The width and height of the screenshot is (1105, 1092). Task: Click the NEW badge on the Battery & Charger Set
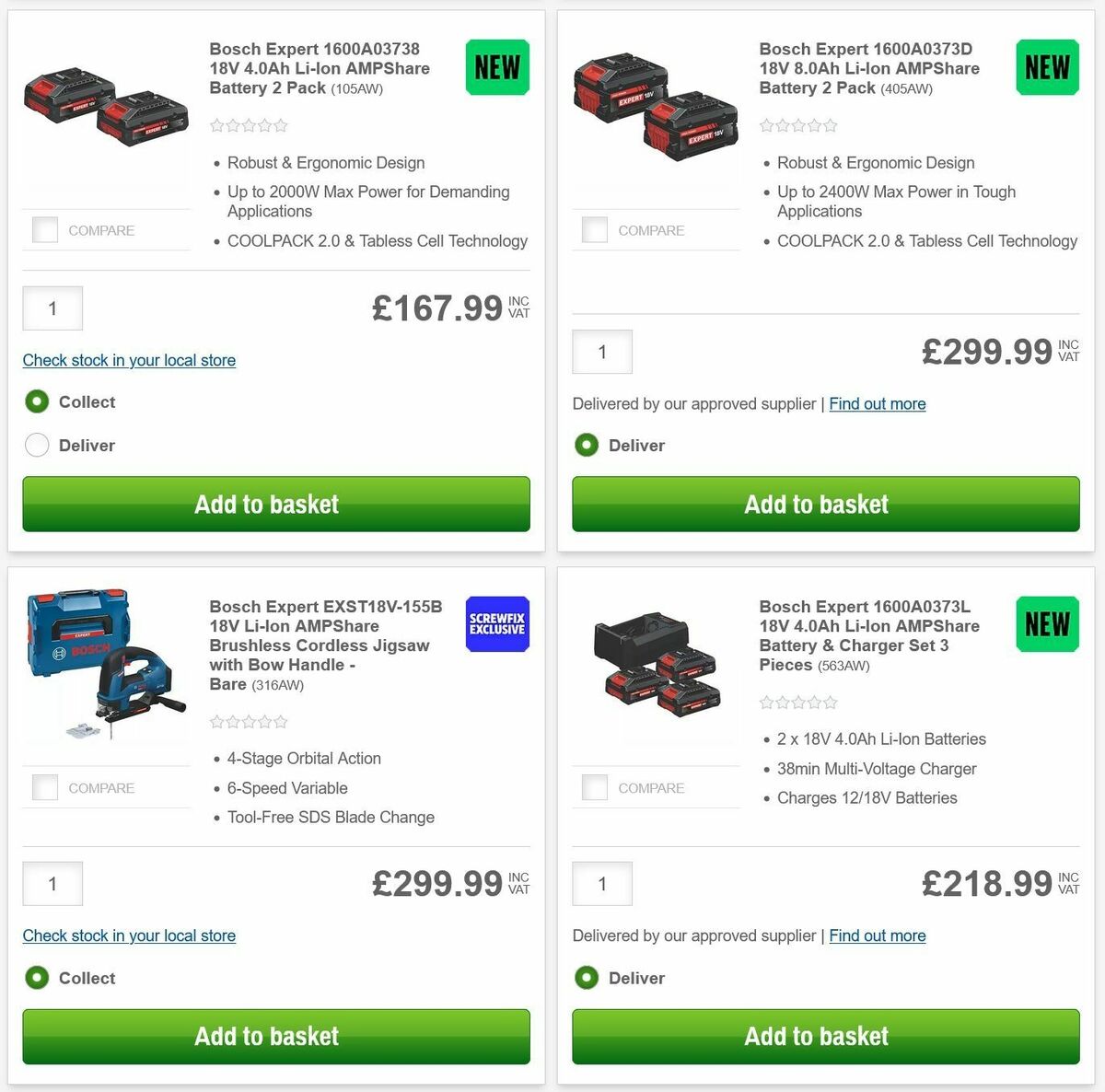tap(1046, 624)
